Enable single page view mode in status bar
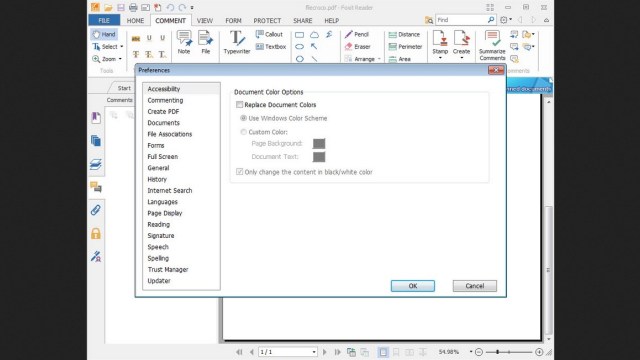This screenshot has height=360, width=640. coord(383,352)
